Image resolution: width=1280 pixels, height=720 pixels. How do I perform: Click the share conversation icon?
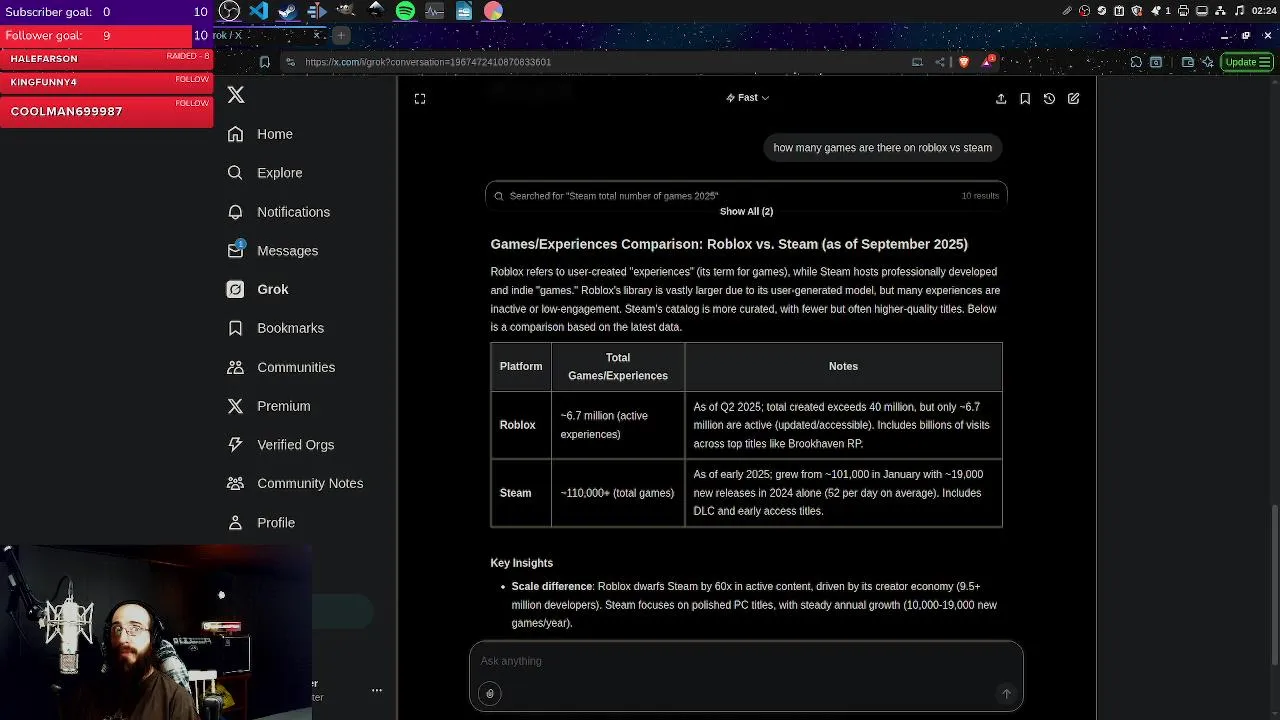click(1001, 98)
